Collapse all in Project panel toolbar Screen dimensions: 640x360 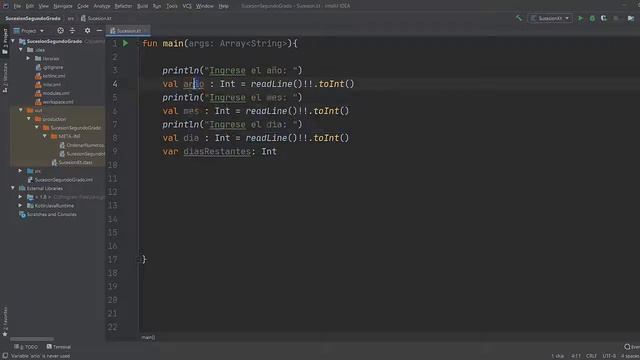click(72, 31)
